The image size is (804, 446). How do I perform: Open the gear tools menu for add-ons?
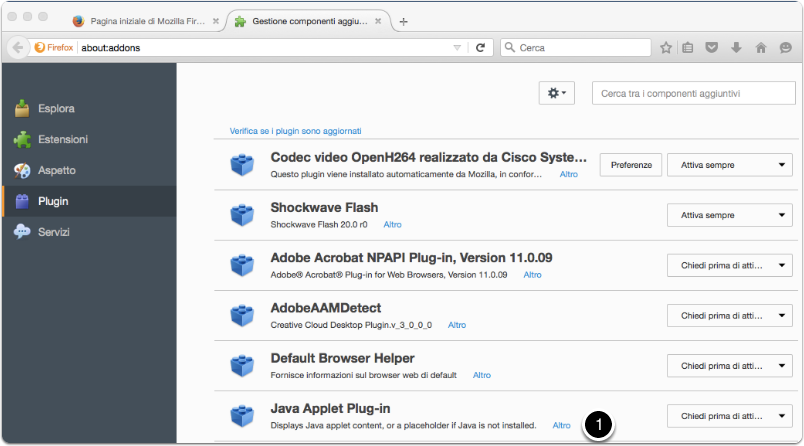pos(556,93)
